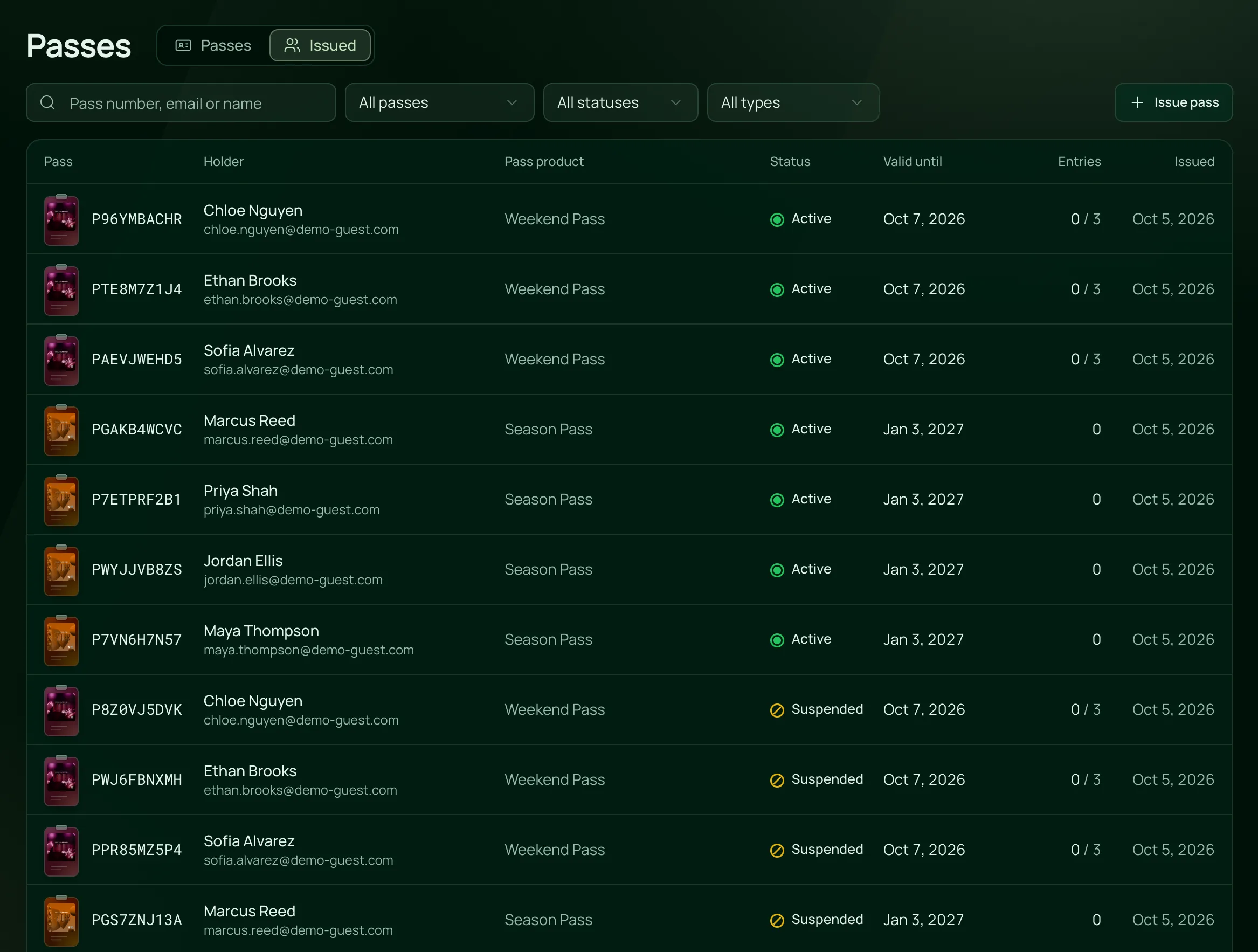Image resolution: width=1258 pixels, height=952 pixels.
Task: Open pass thumbnail for P96YMBACHR
Action: 61,219
